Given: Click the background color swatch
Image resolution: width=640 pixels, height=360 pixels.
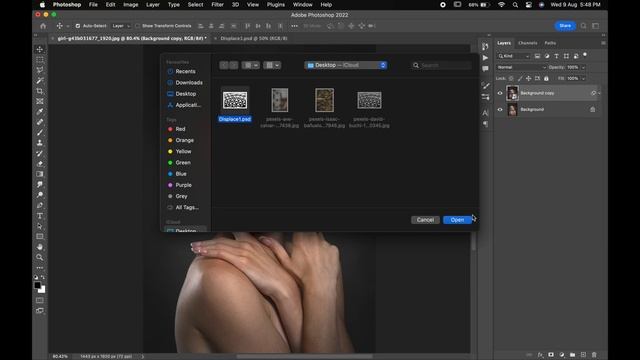Looking at the screenshot, I should [42, 289].
